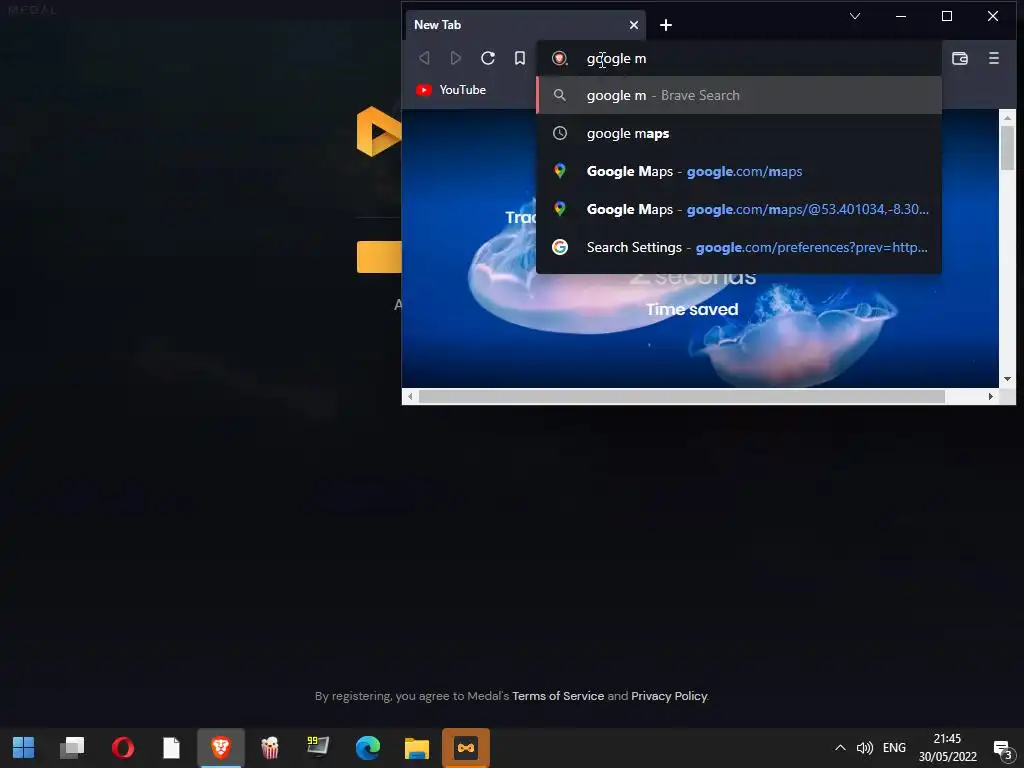Click ENG language indicator

click(894, 748)
